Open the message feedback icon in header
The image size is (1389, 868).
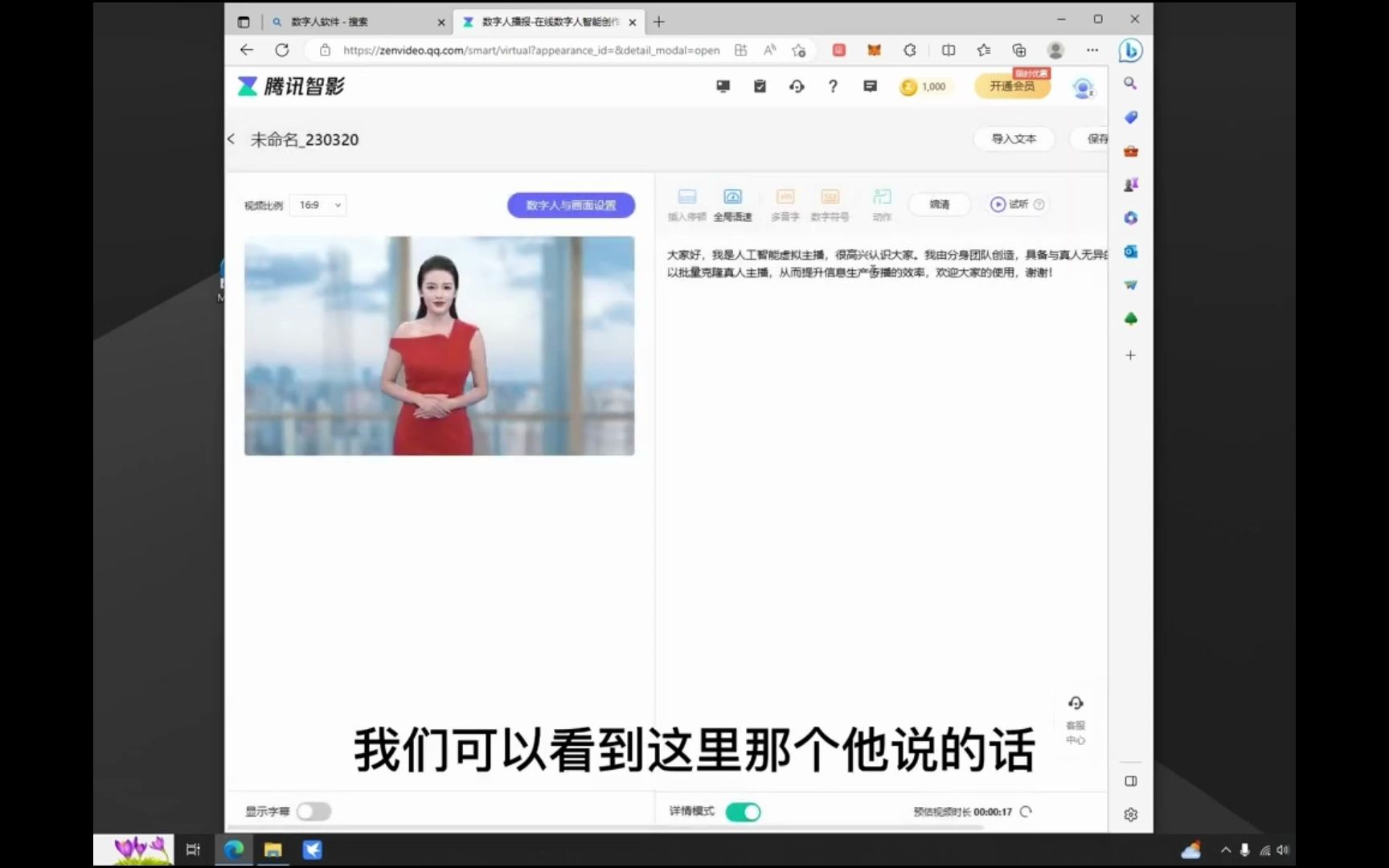point(870,86)
